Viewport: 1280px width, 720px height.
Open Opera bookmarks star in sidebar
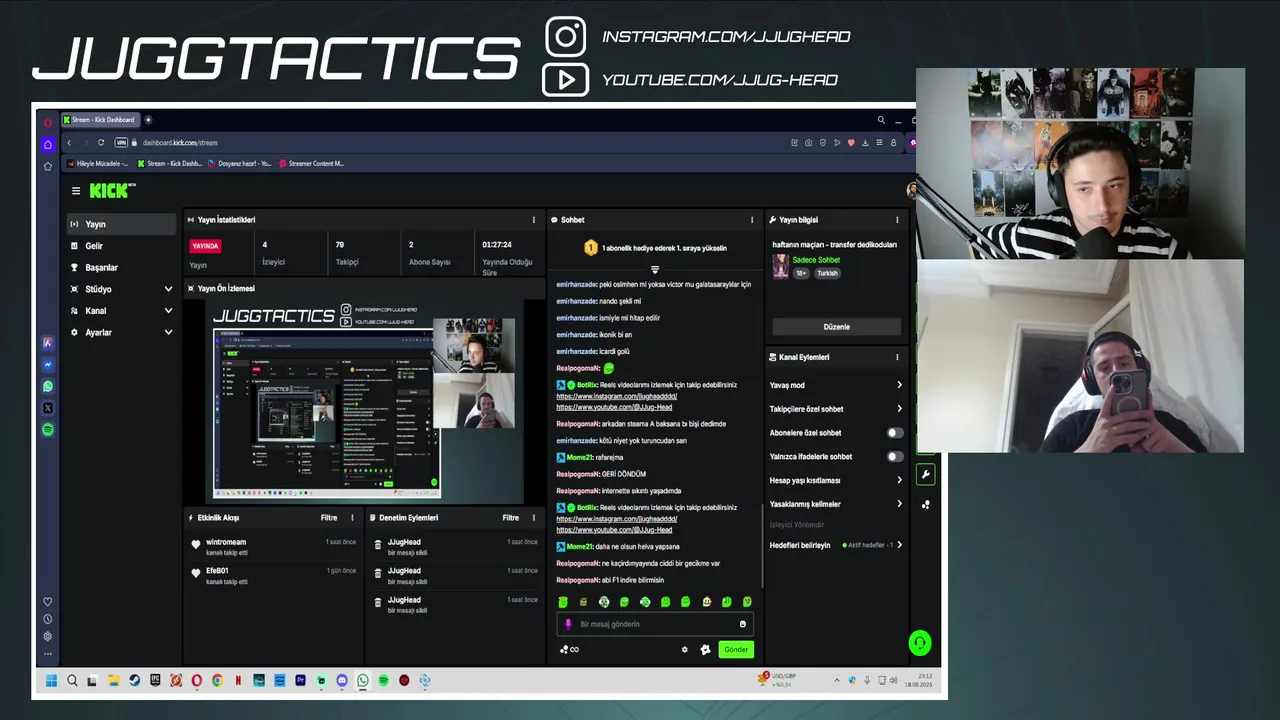47,166
